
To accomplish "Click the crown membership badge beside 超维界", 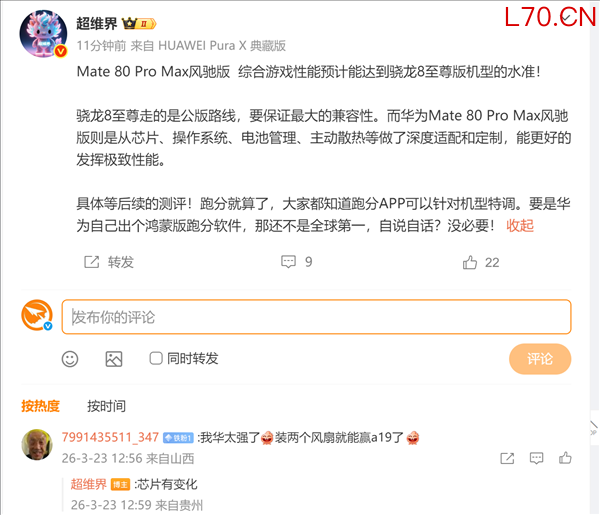I will coord(139,24).
